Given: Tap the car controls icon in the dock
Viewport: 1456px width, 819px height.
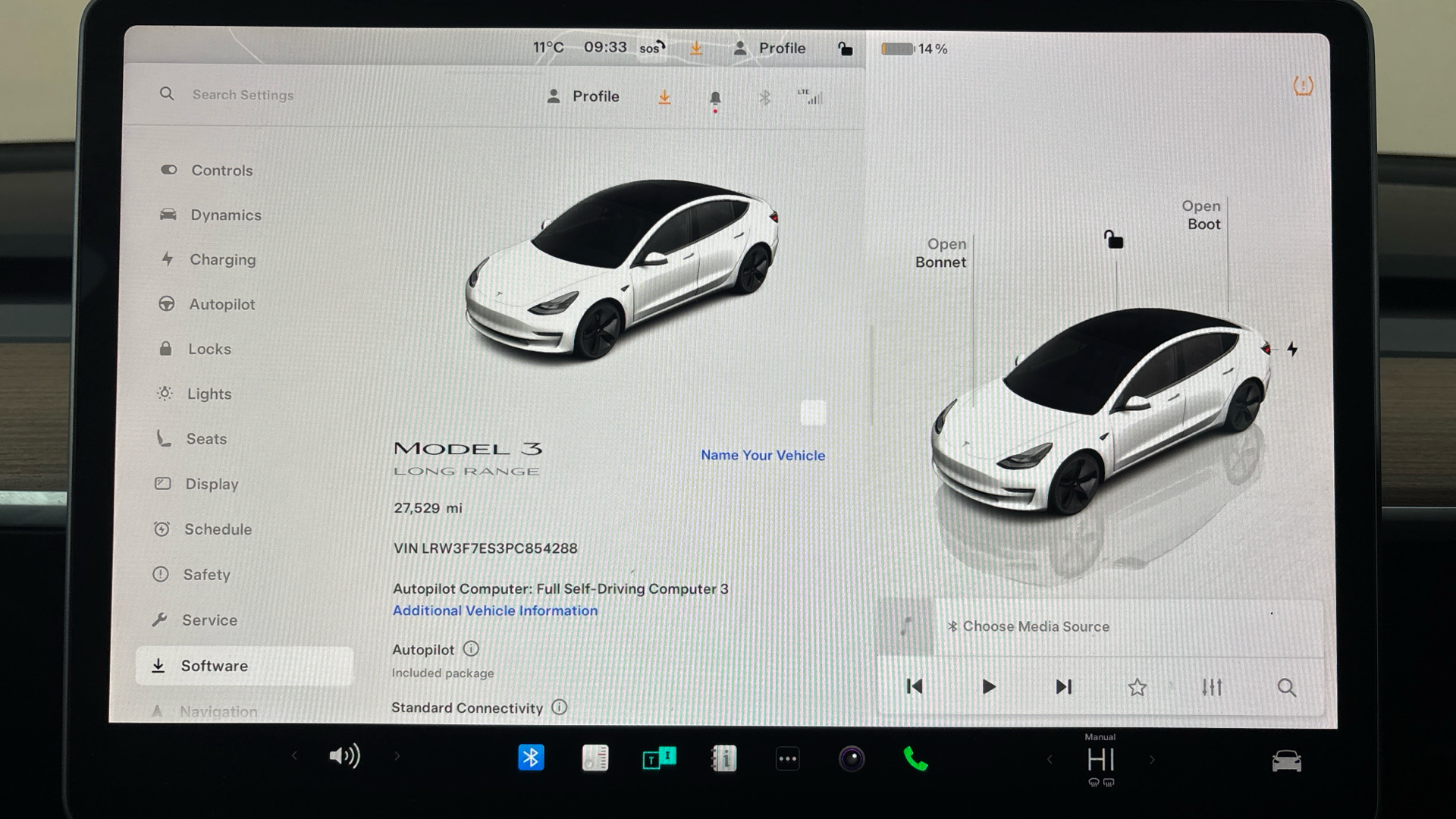Looking at the screenshot, I should [1286, 760].
